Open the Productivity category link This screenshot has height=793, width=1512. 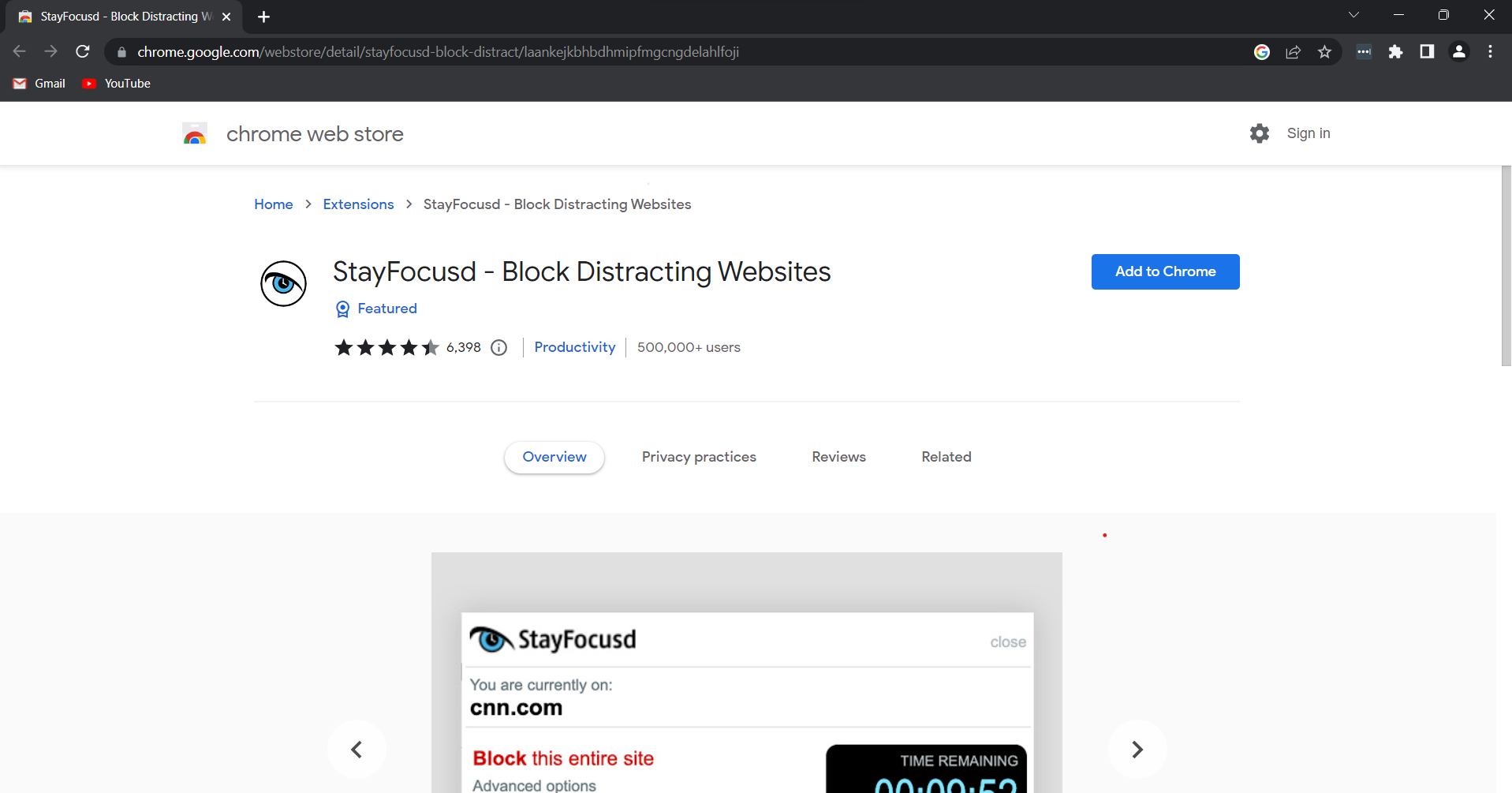pyautogui.click(x=574, y=347)
